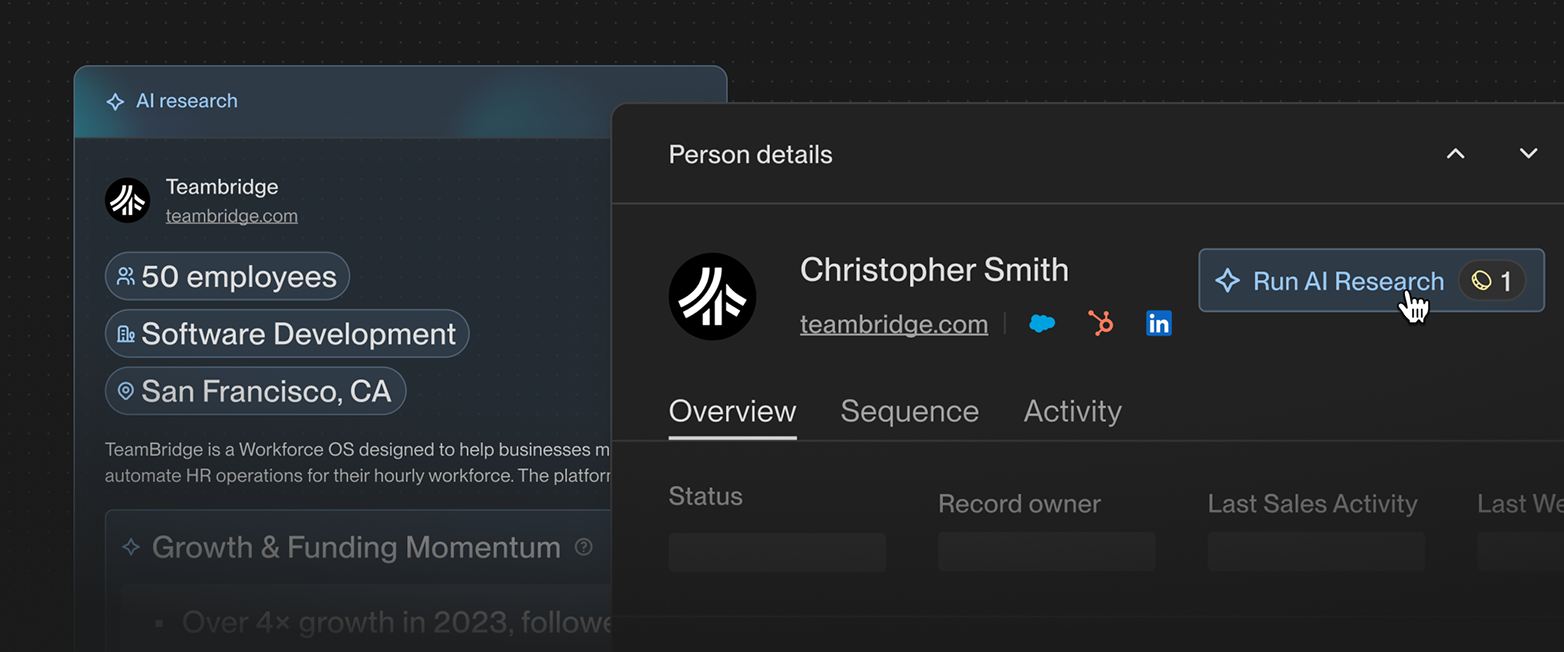1564x652 pixels.
Task: Click the Over 4× growth in 2023 bullet
Action: click(x=396, y=623)
